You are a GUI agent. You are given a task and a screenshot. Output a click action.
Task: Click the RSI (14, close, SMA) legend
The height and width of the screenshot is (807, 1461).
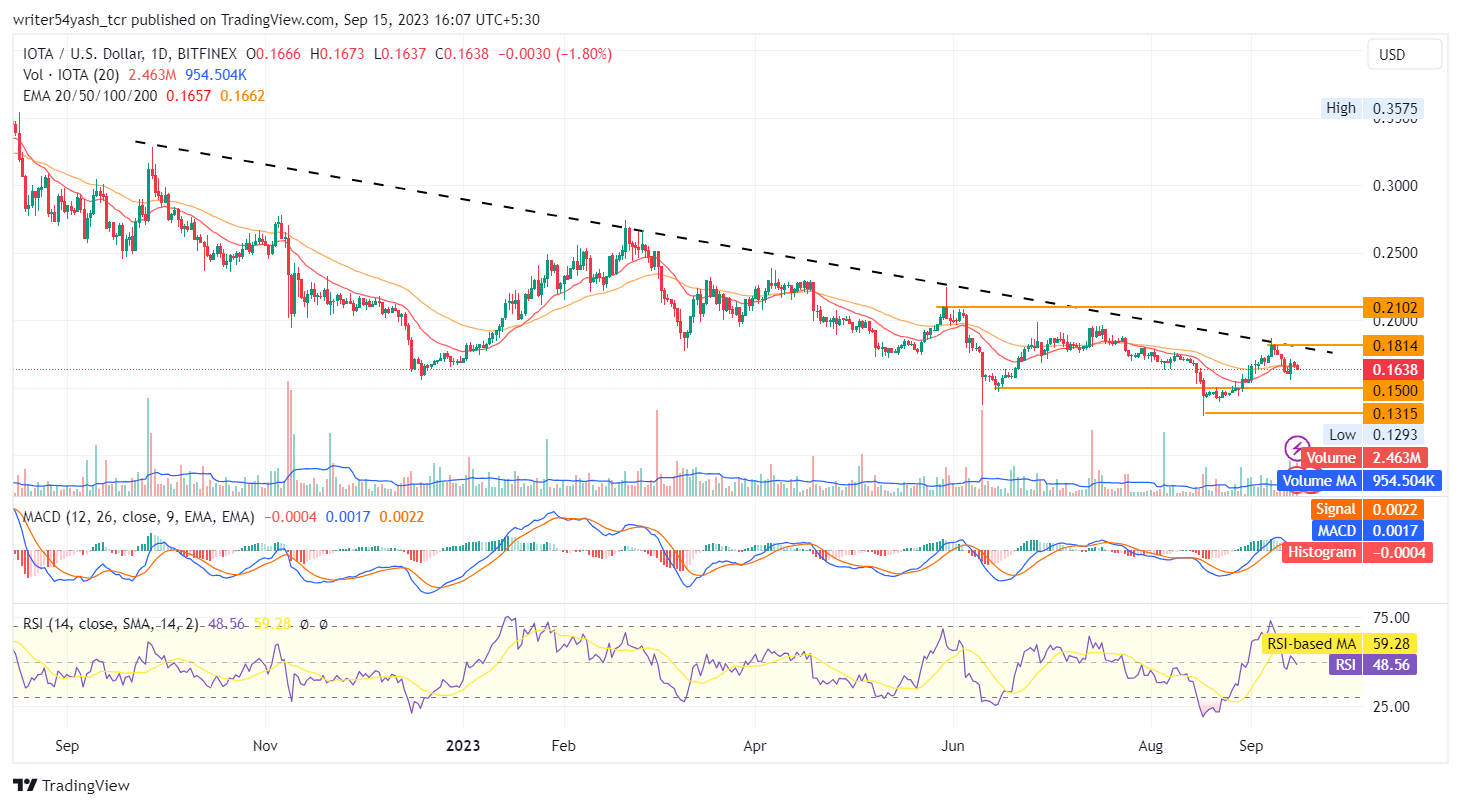[x=110, y=624]
